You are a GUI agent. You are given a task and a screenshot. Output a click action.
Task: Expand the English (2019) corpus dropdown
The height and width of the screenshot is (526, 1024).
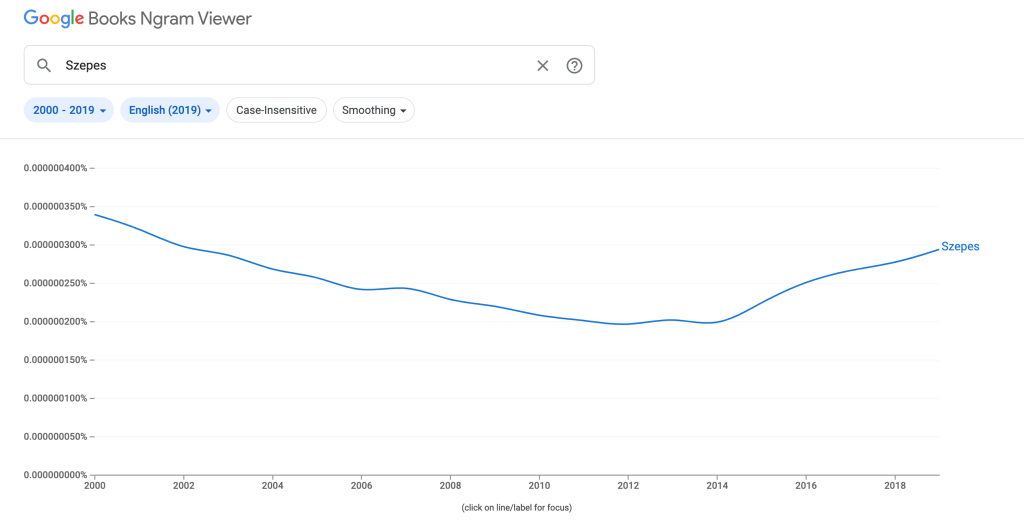[x=170, y=110]
